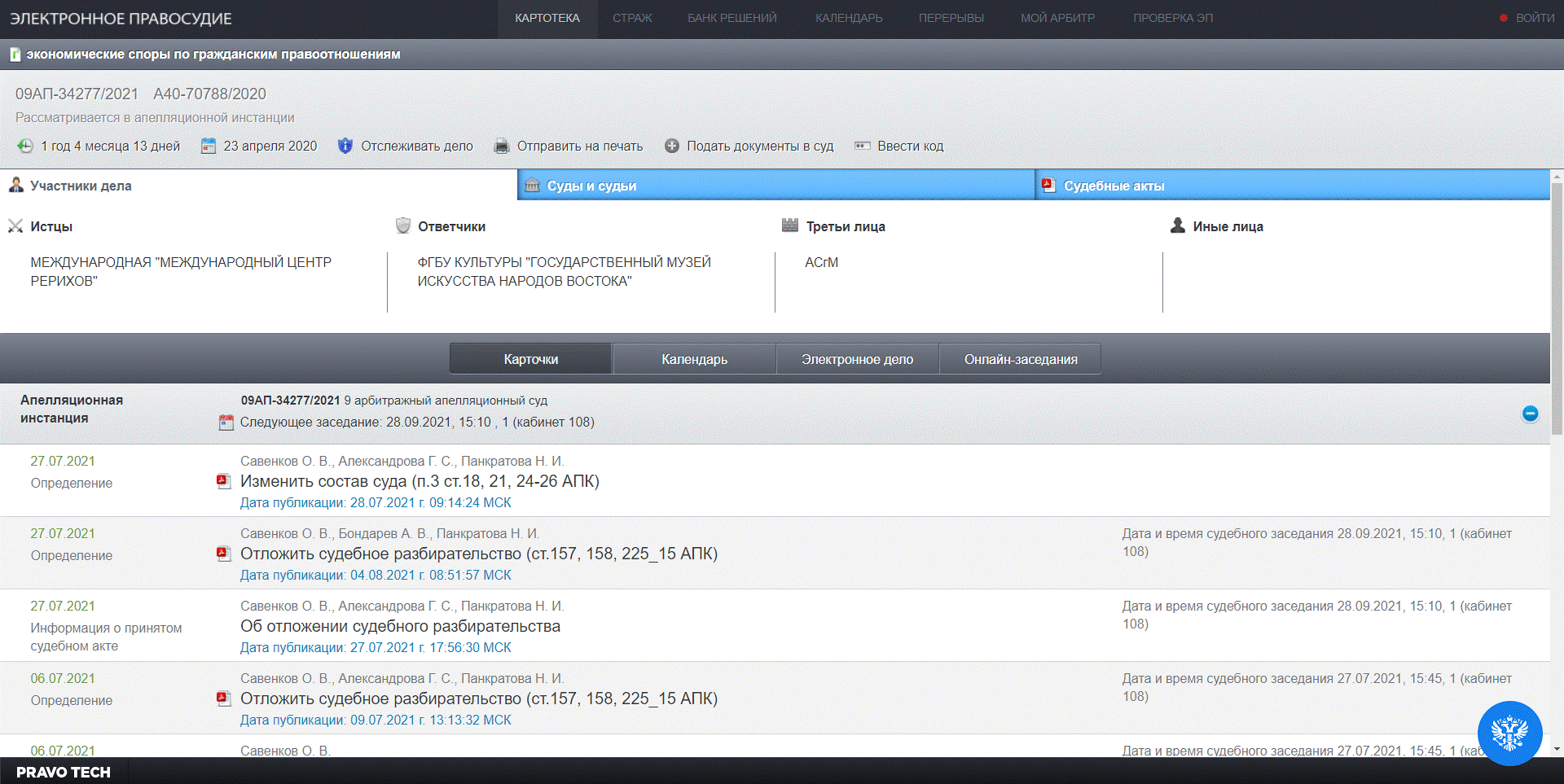Click the Войти login link
This screenshot has height=784, width=1564.
tap(1535, 18)
